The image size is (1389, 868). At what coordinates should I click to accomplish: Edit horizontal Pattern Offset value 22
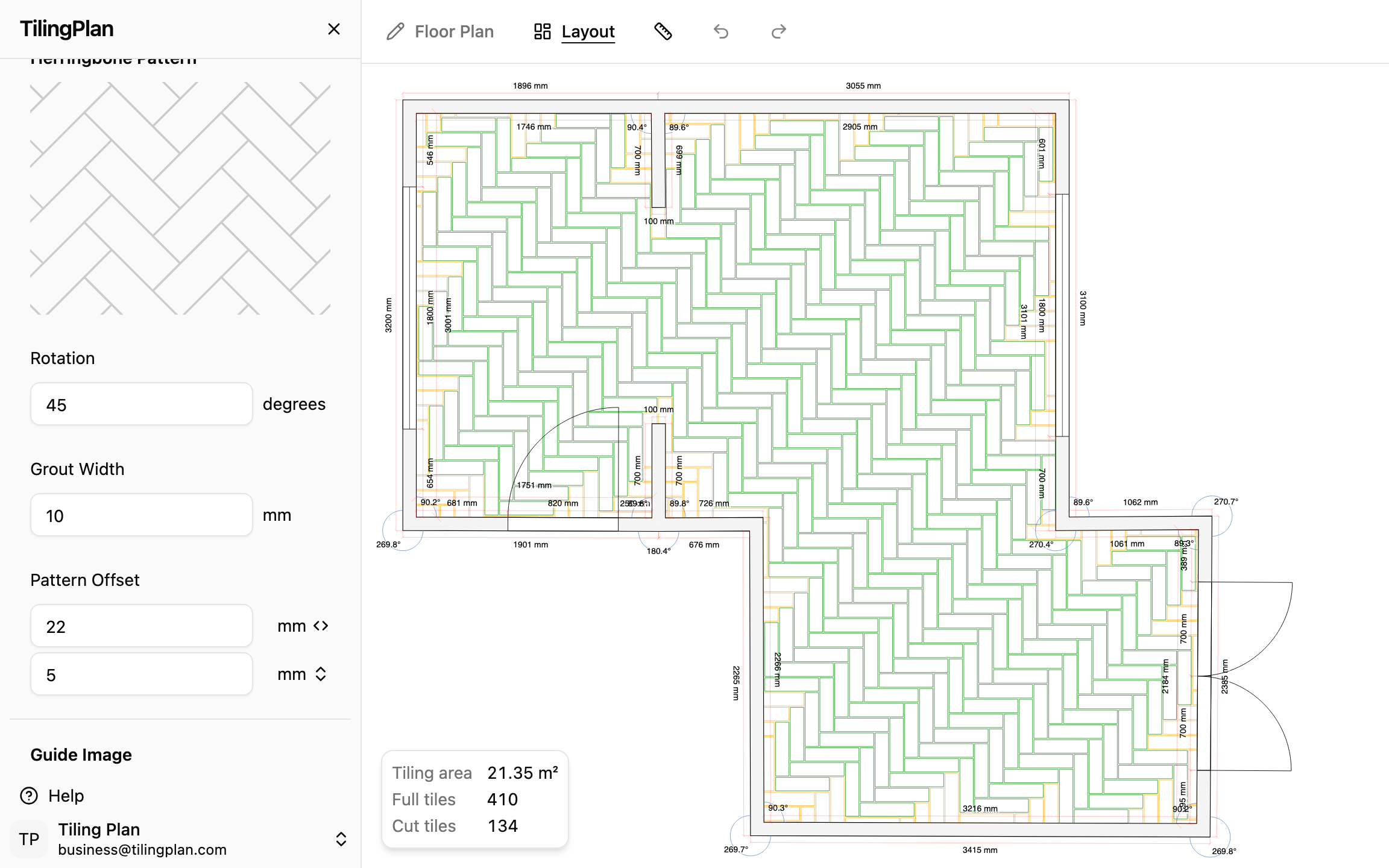[x=142, y=626]
